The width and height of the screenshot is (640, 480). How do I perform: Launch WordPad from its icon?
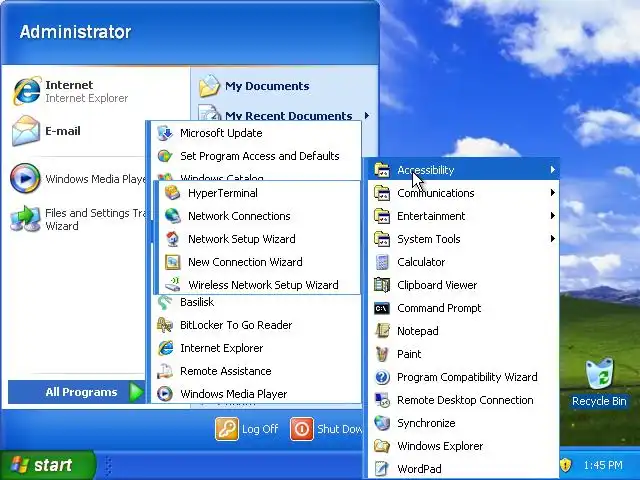point(382,469)
